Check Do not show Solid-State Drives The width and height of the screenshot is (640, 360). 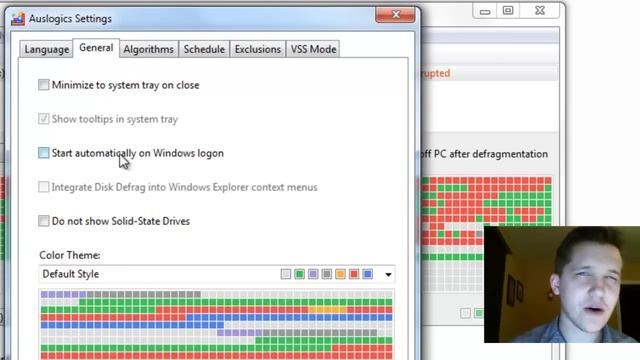coord(44,221)
